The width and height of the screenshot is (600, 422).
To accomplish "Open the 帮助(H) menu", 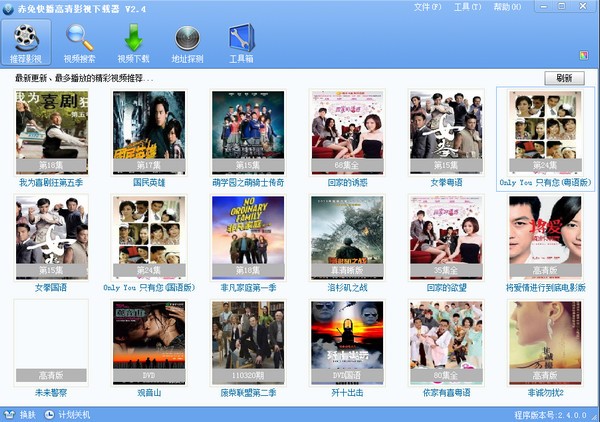I will [x=507, y=7].
